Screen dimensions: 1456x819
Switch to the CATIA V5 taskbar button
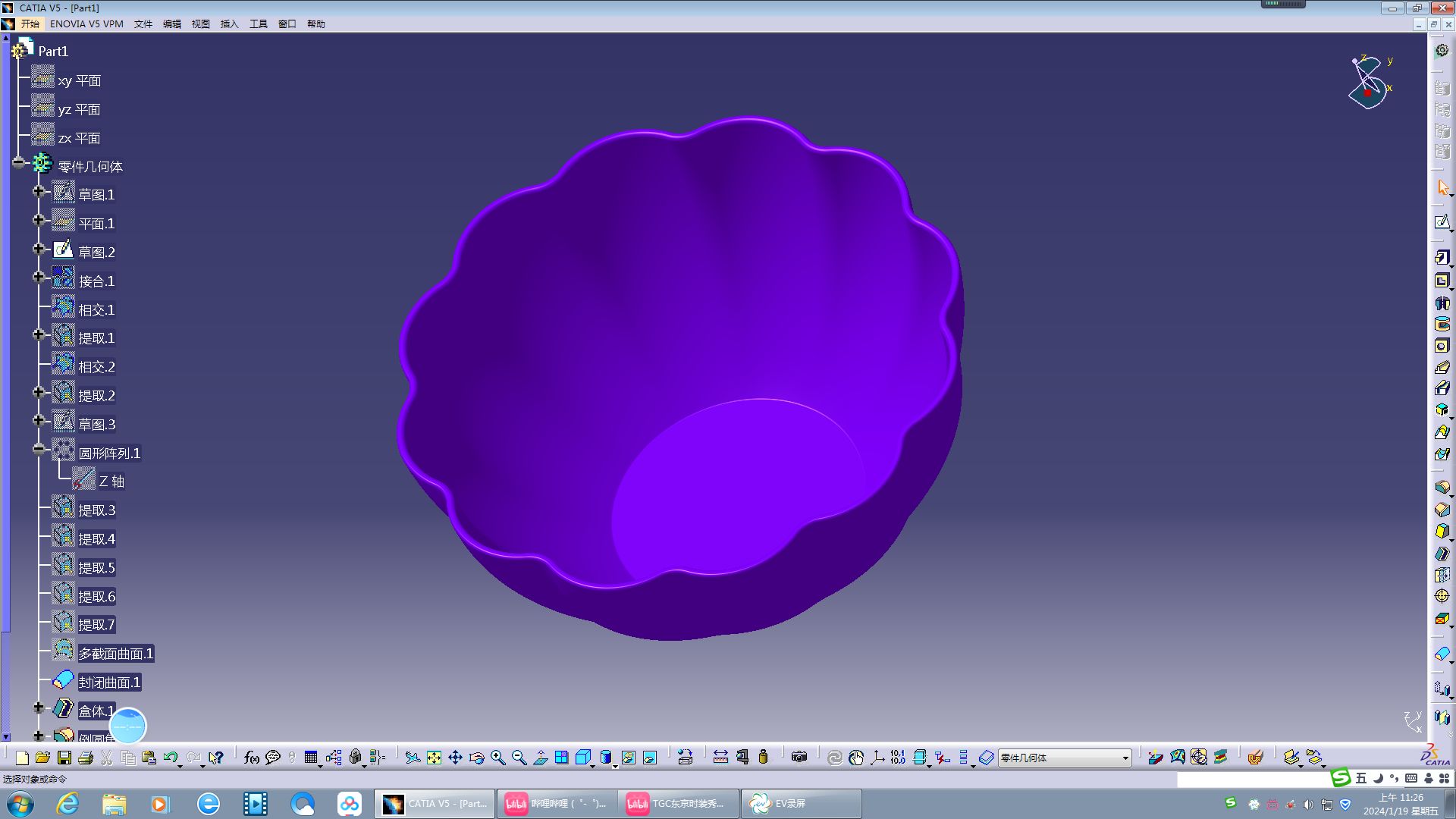(435, 804)
